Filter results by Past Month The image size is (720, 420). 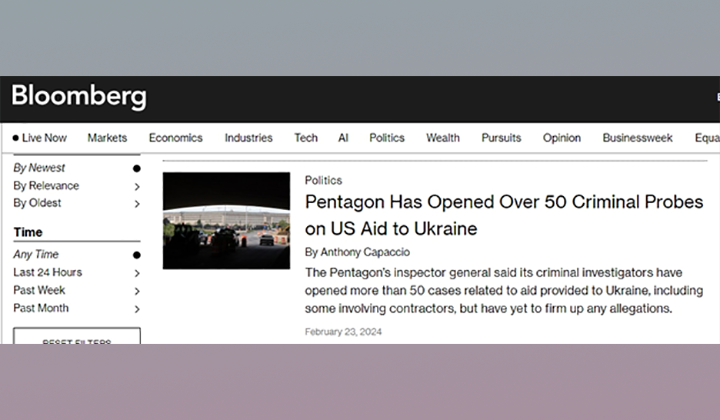click(x=41, y=308)
